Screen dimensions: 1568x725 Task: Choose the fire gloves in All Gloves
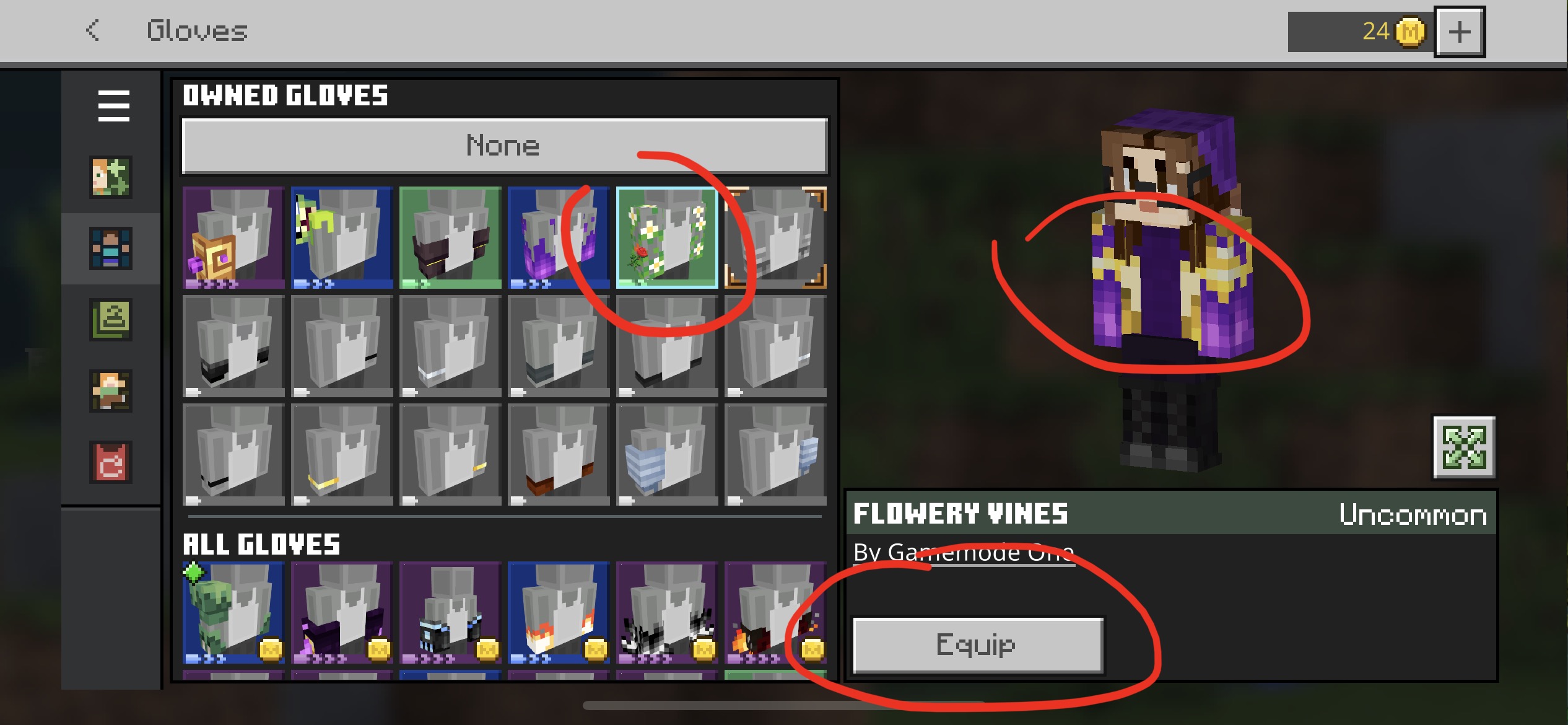[559, 613]
